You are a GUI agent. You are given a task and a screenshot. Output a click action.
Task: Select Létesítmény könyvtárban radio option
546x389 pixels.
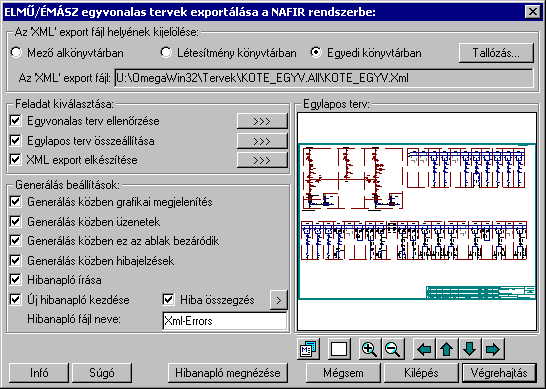point(166,53)
